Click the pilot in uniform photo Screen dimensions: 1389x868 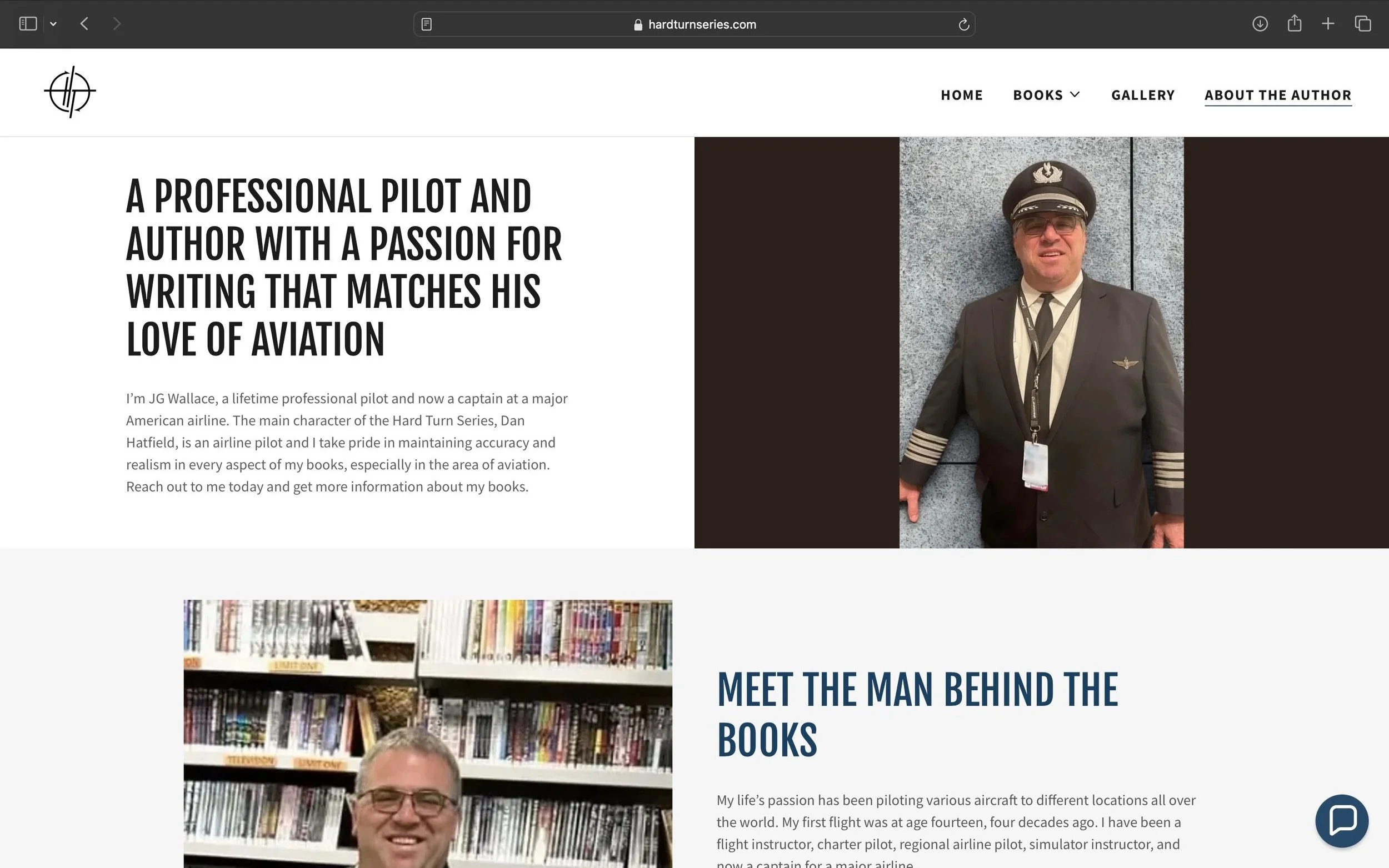[x=1041, y=342]
